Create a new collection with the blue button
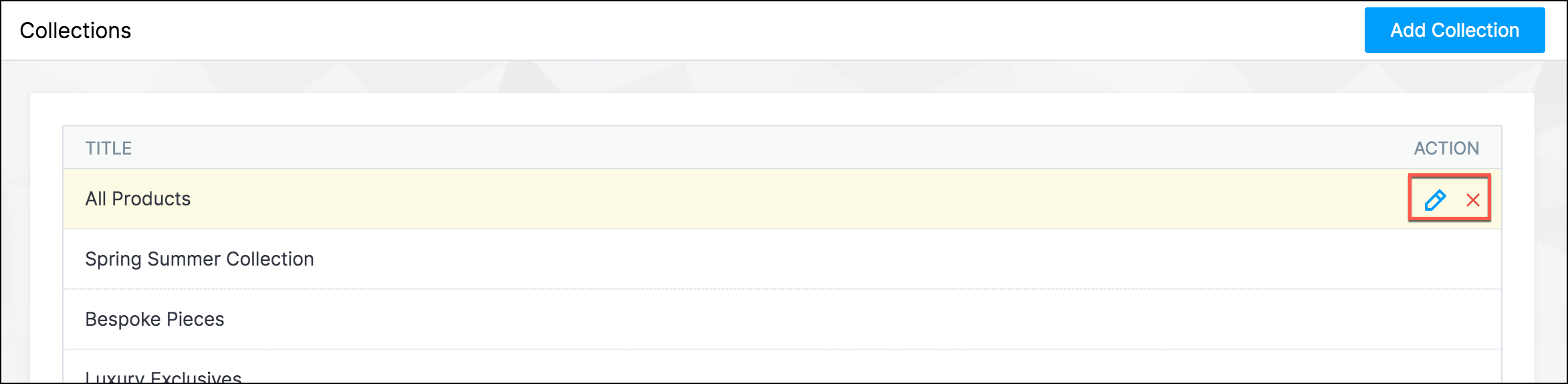 [1454, 30]
